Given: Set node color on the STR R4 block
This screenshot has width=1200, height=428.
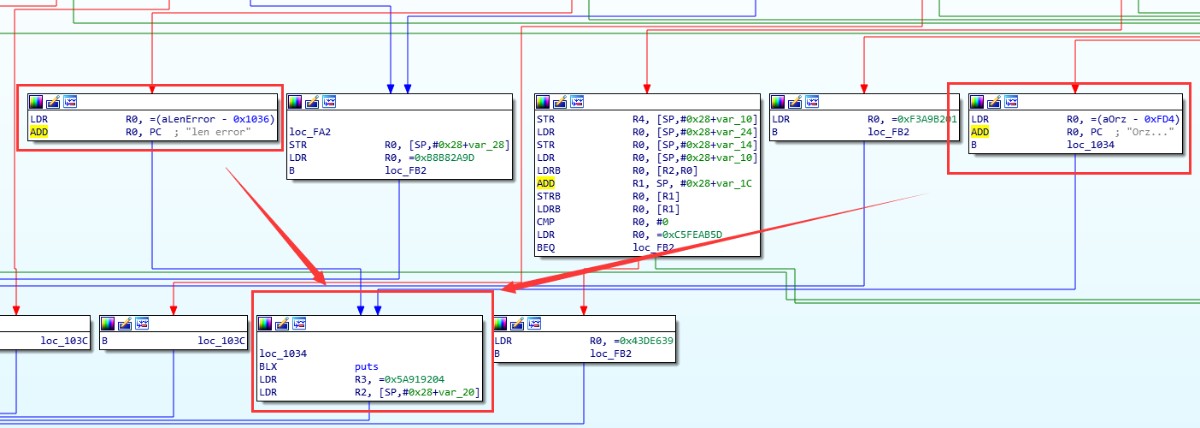Looking at the screenshot, I should (x=543, y=102).
